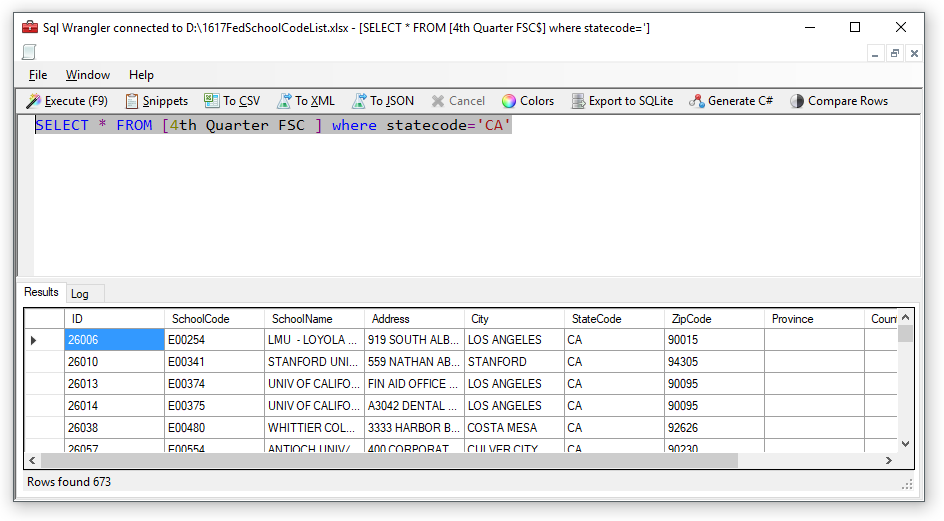Select cell ID 26010

[x=114, y=361]
